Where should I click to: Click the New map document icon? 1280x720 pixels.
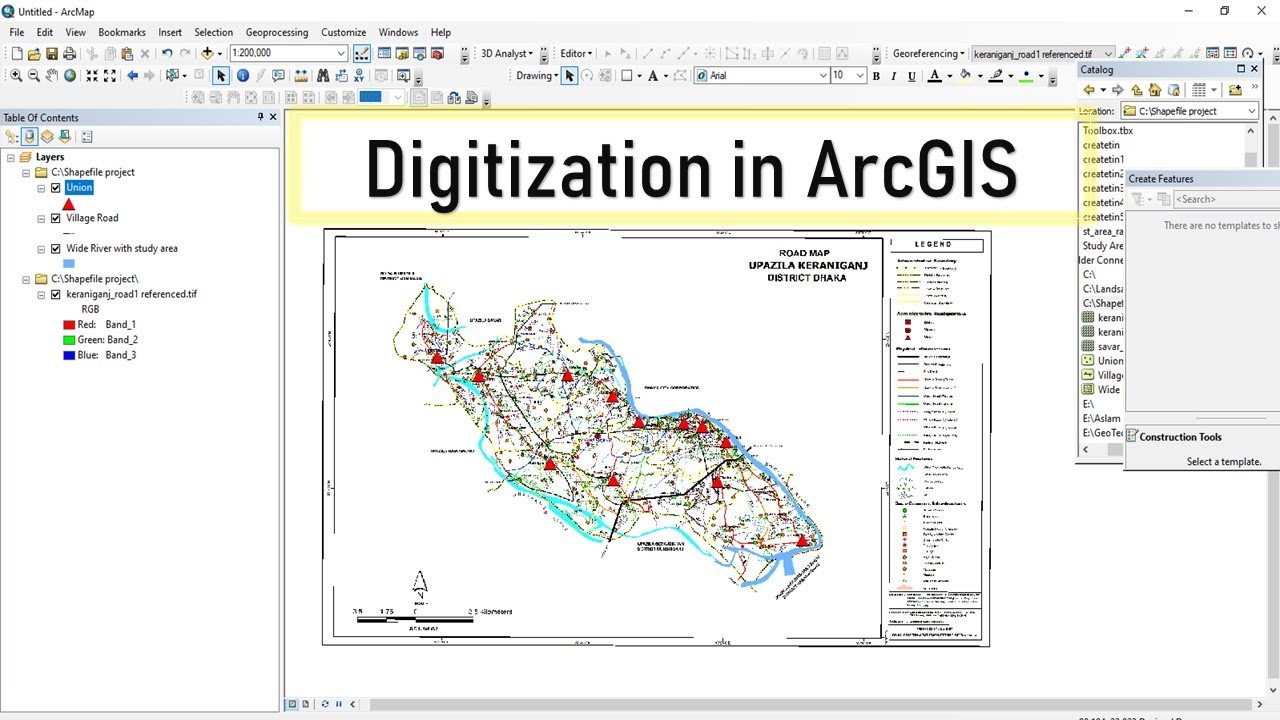(16, 54)
